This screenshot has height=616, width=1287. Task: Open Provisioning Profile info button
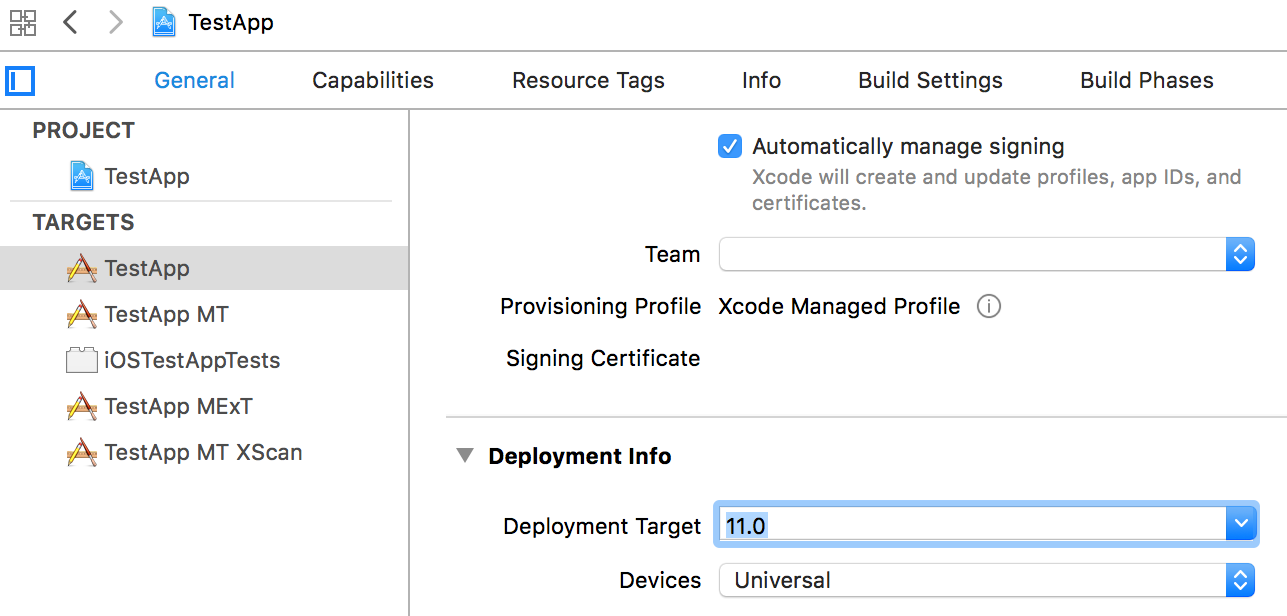pyautogui.click(x=988, y=307)
